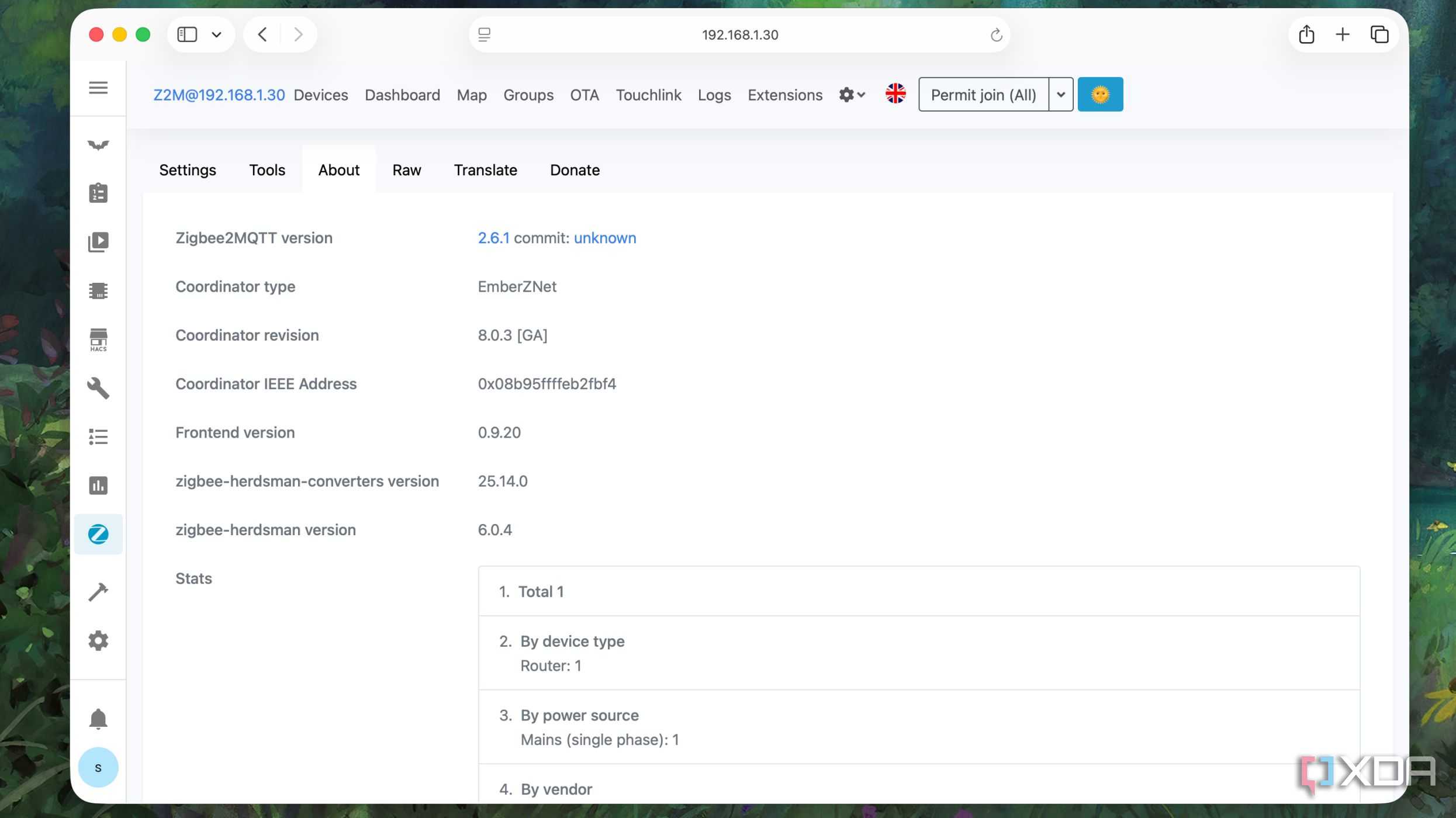Viewport: 1456px width, 818px height.
Task: Expand the Permit join dropdown arrow
Action: click(x=1060, y=94)
